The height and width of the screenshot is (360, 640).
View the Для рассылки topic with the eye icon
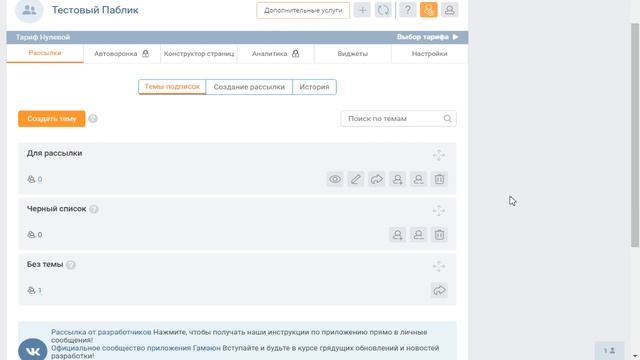click(335, 179)
